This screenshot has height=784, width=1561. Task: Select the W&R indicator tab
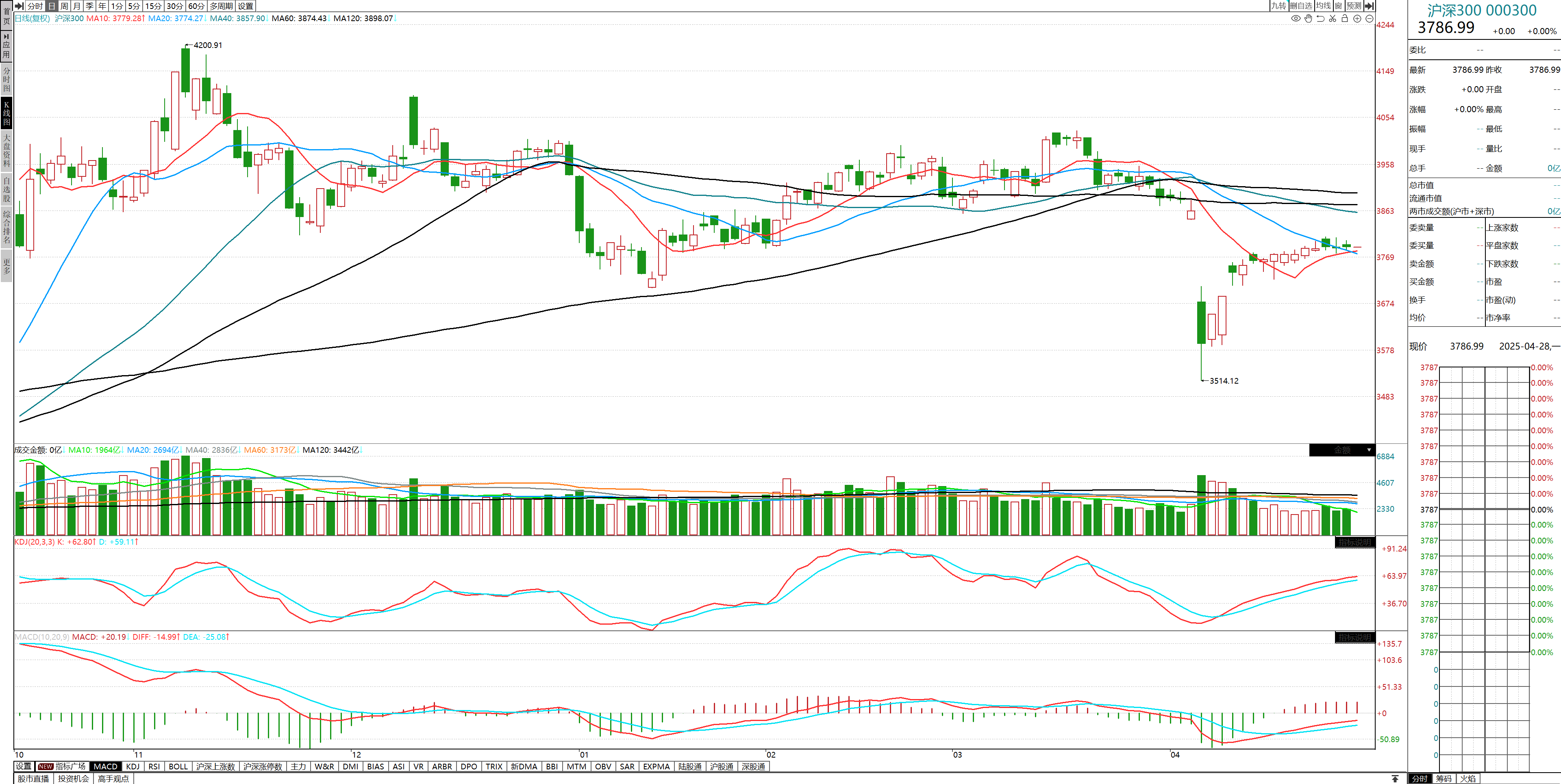(324, 767)
